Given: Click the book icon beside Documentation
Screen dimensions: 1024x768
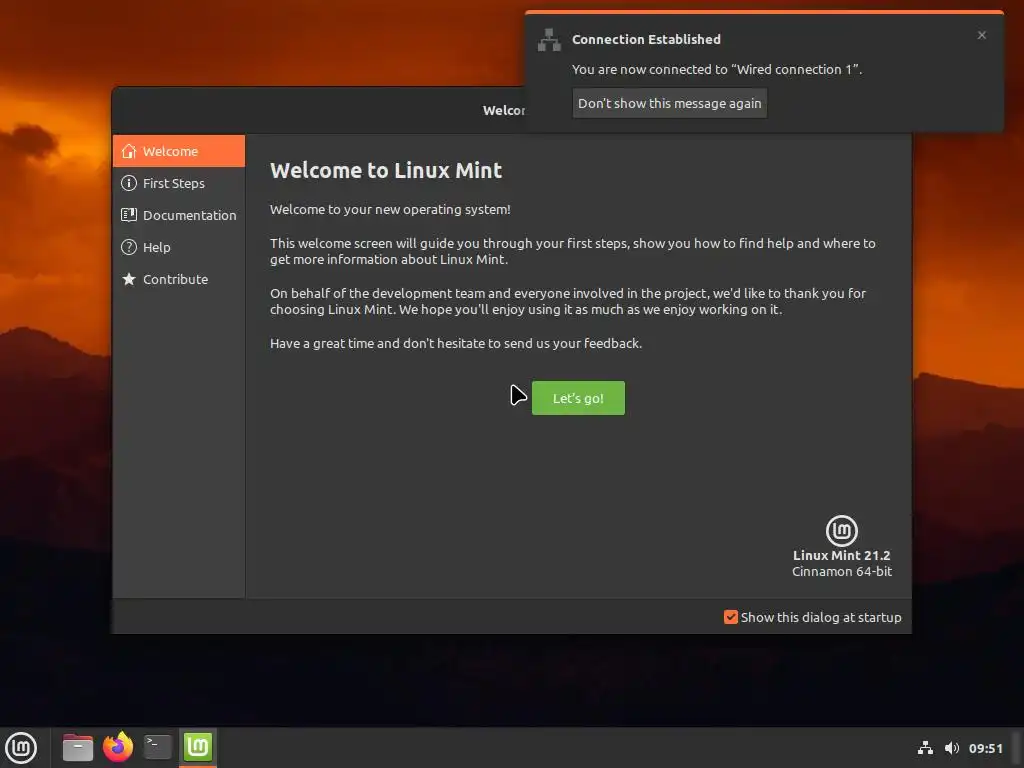Looking at the screenshot, I should (129, 215).
